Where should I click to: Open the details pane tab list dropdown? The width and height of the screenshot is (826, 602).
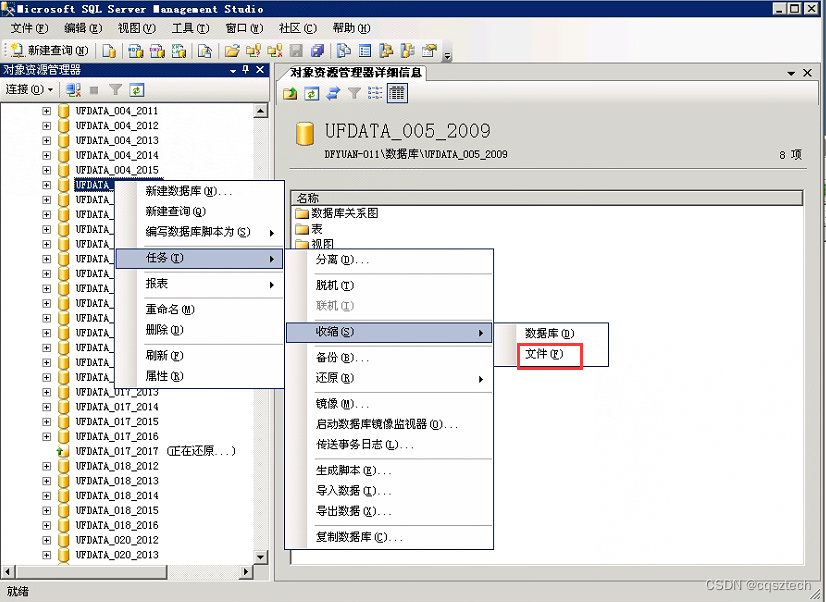(x=791, y=73)
